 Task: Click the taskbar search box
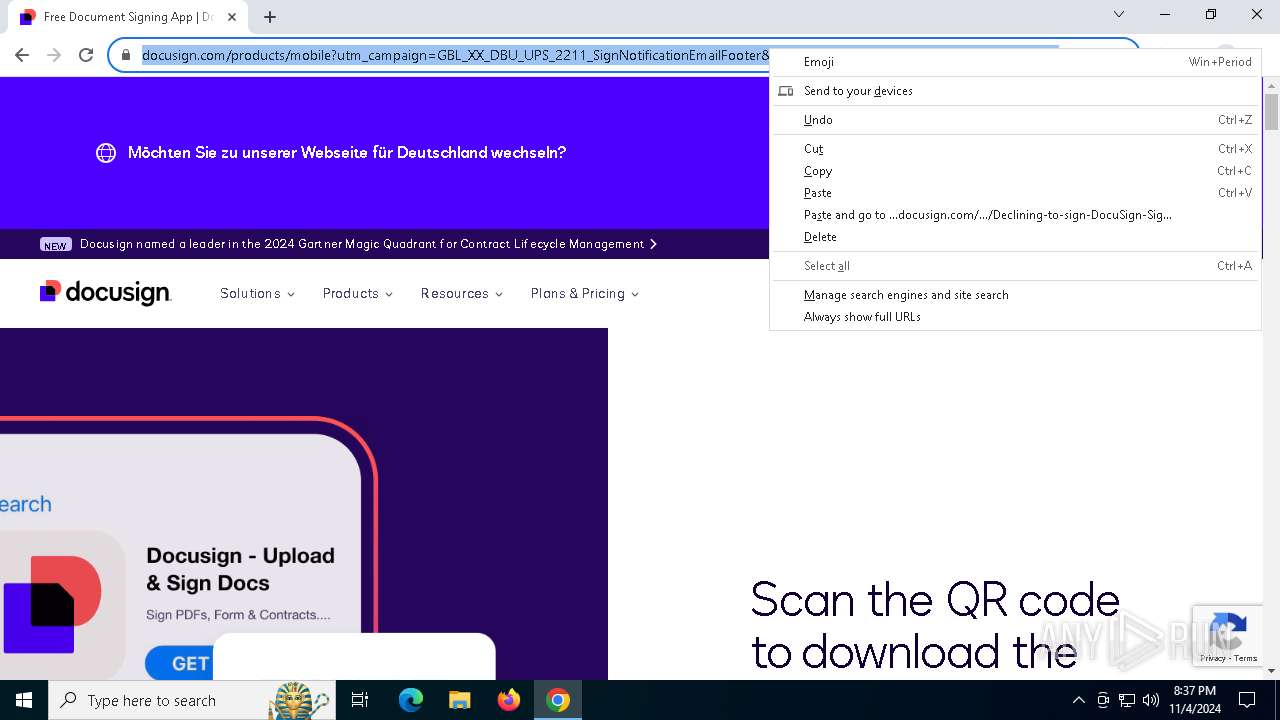click(x=190, y=700)
